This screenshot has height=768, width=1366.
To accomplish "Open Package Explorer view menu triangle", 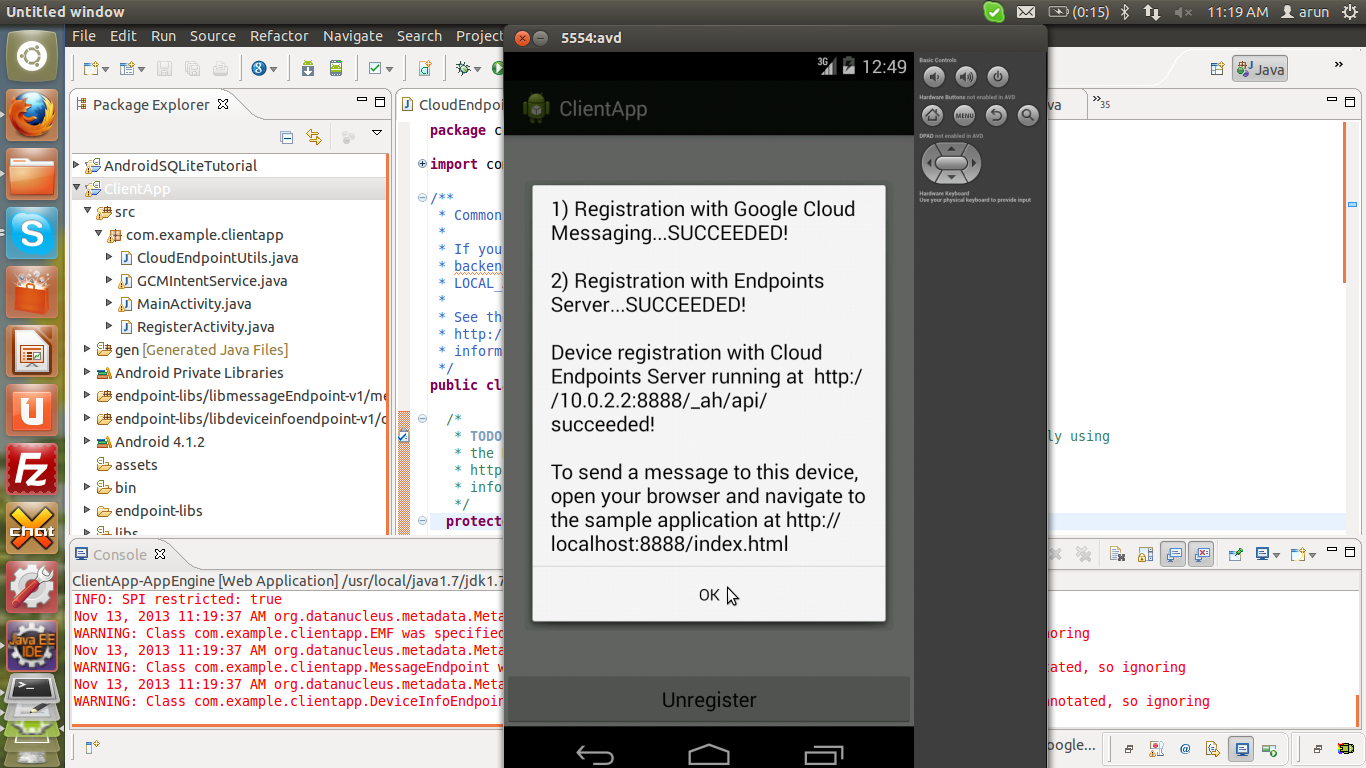I will click(x=377, y=133).
